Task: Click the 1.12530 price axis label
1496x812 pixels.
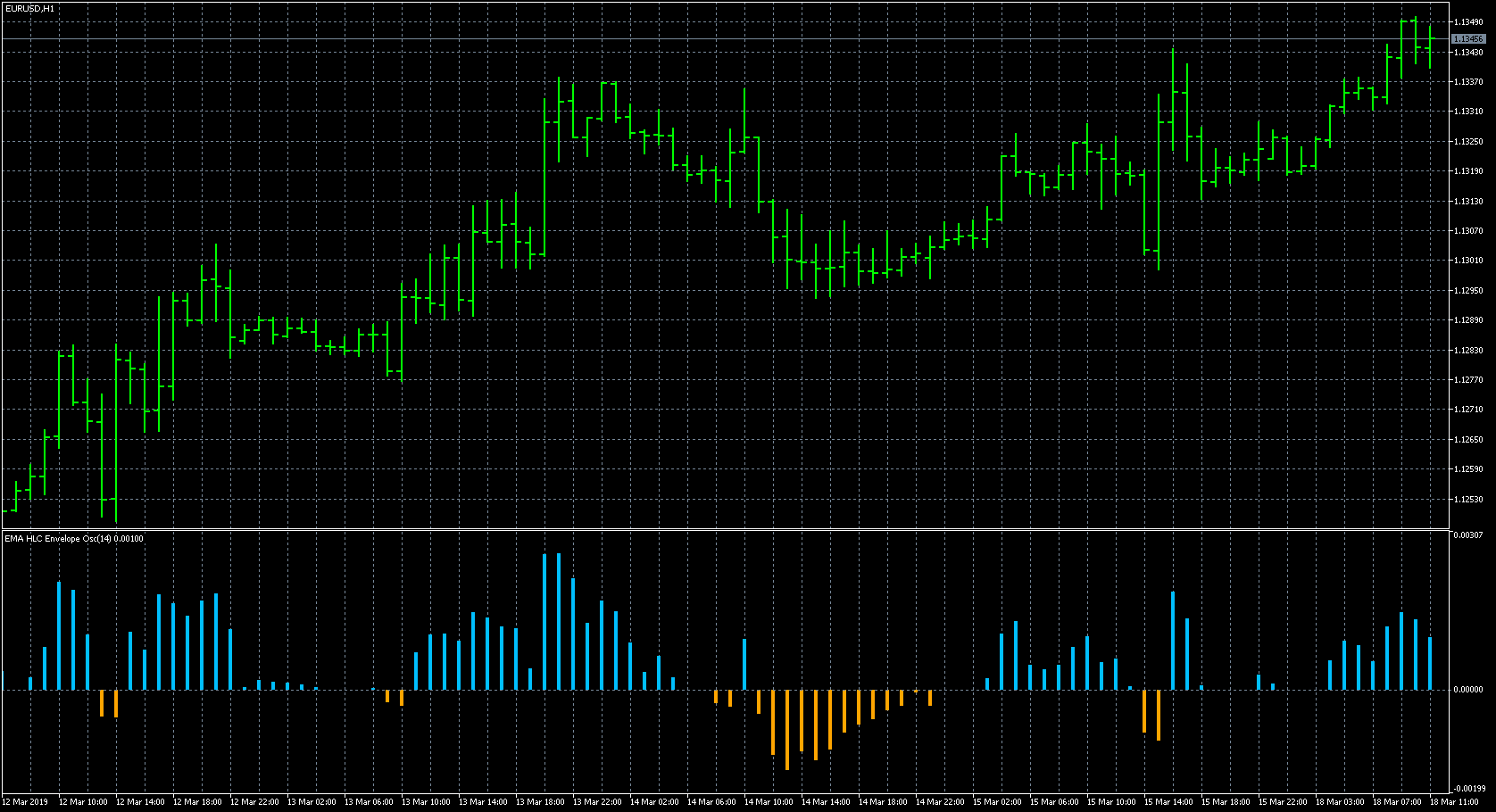Action: click(1467, 500)
